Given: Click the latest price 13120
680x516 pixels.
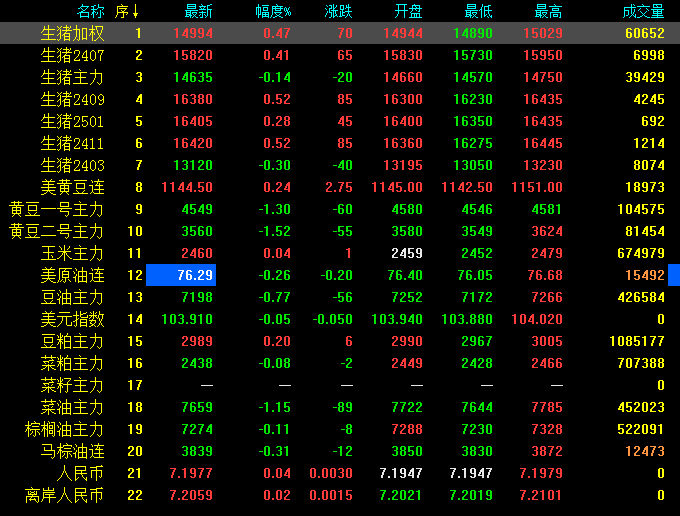Looking at the screenshot, I should pyautogui.click(x=193, y=166).
